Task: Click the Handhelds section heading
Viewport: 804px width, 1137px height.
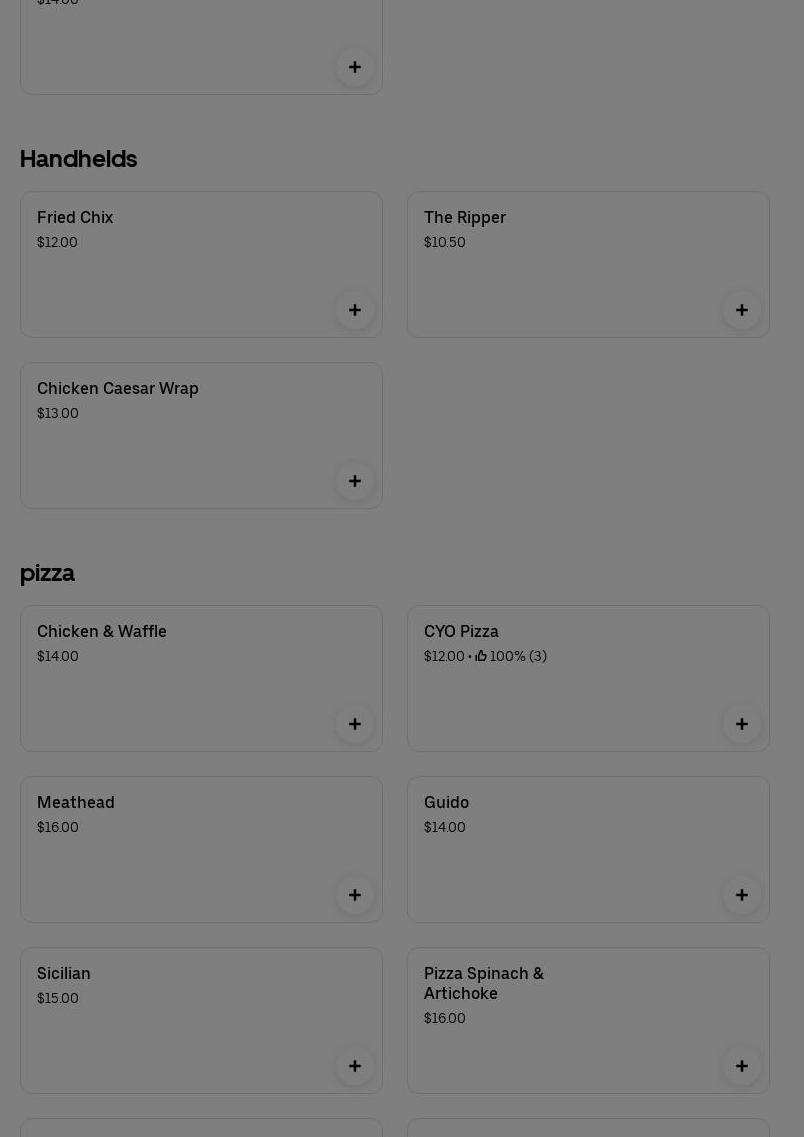Action: coord(78,159)
